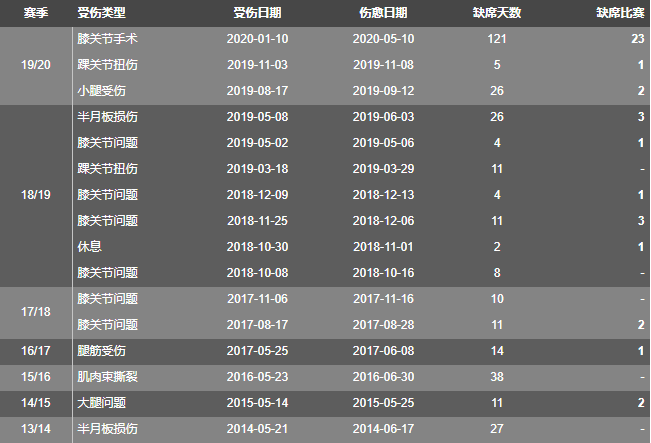Click the 121 days missed cell
The image size is (651, 443).
coord(497,39)
